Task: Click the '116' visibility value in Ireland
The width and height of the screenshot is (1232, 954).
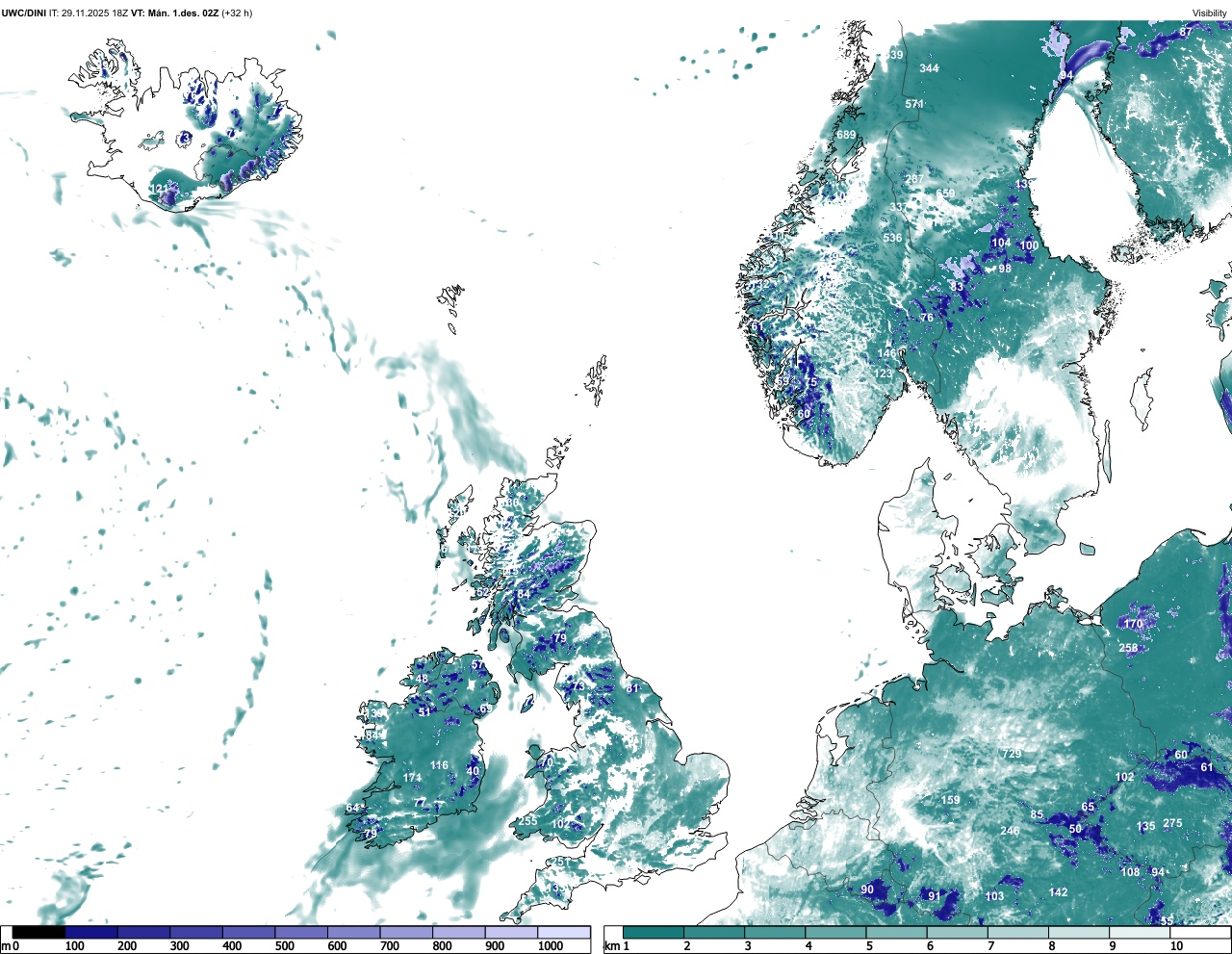Action: (x=439, y=765)
